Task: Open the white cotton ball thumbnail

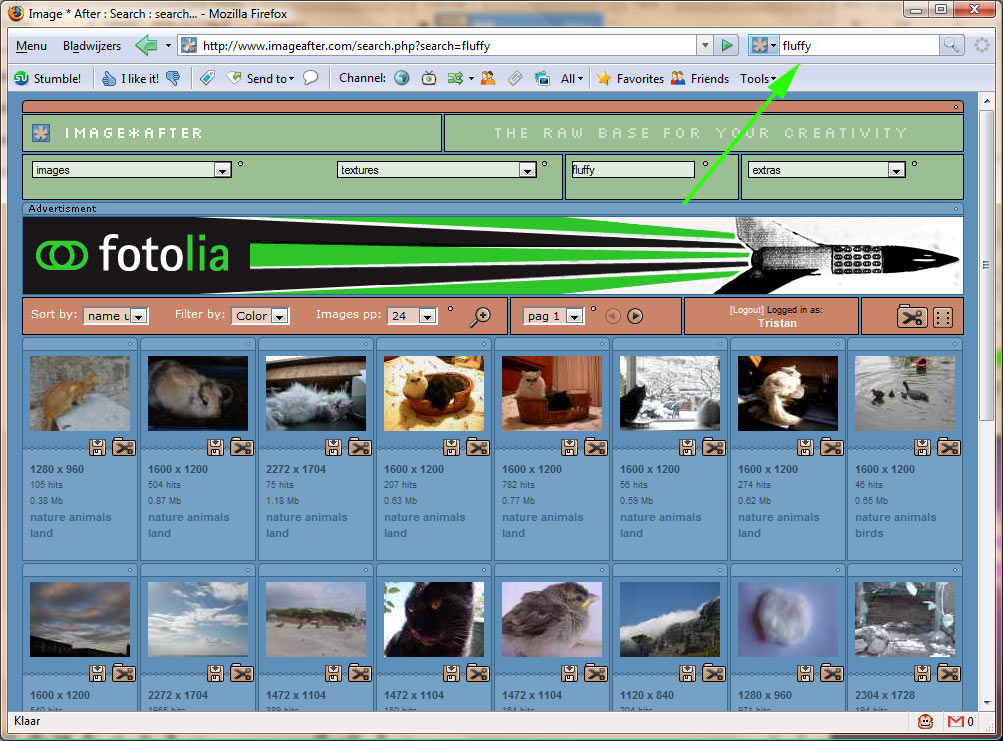Action: [x=787, y=619]
